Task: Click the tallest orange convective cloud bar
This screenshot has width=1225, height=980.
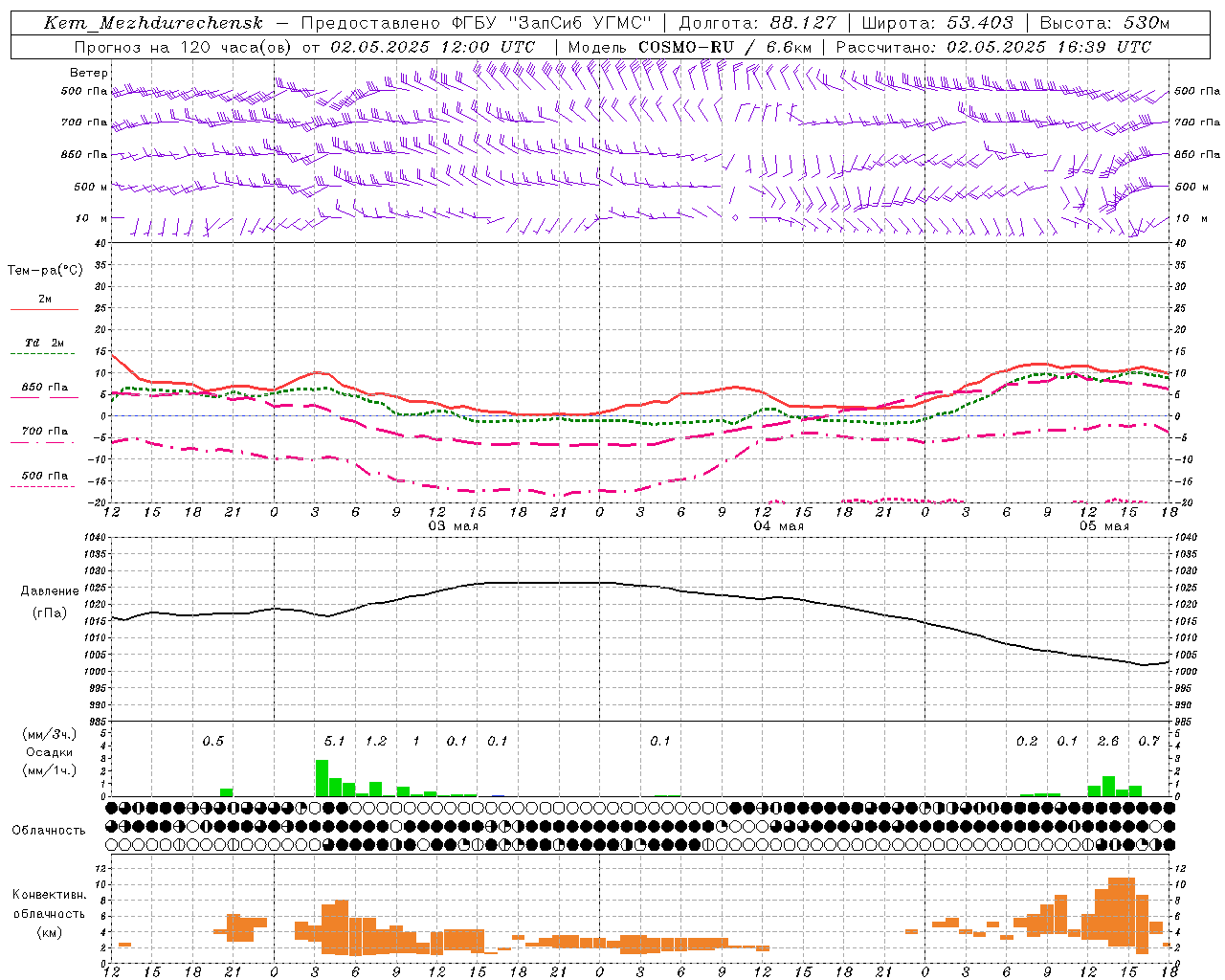Action: pyautogui.click(x=1122, y=912)
